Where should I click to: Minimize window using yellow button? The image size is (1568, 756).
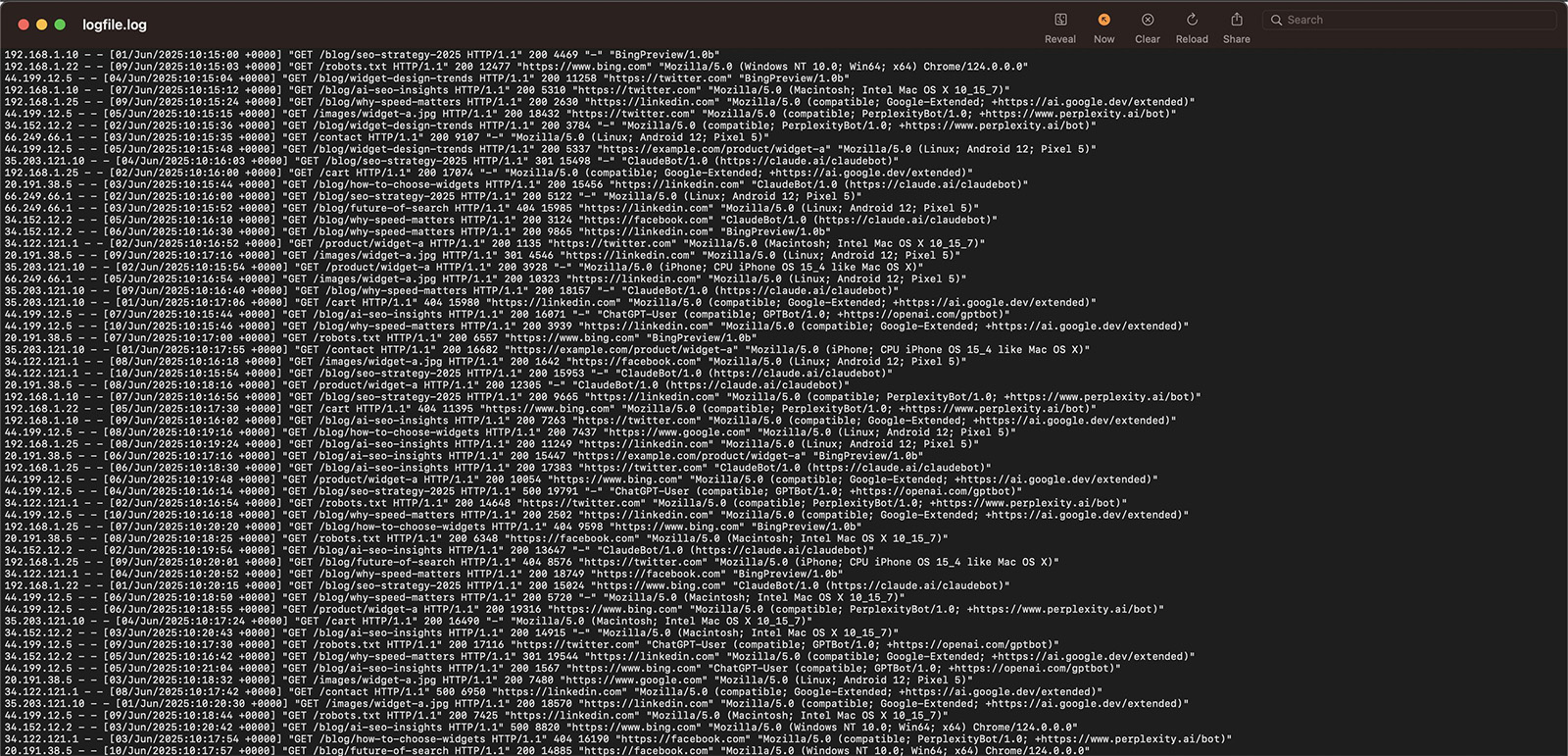coord(41,25)
